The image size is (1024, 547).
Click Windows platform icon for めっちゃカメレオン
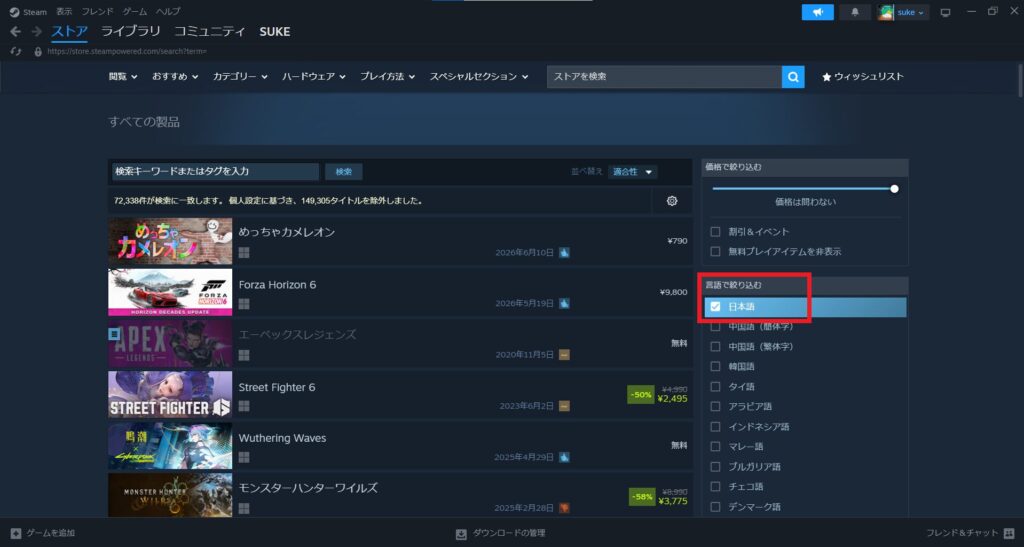tap(244, 253)
